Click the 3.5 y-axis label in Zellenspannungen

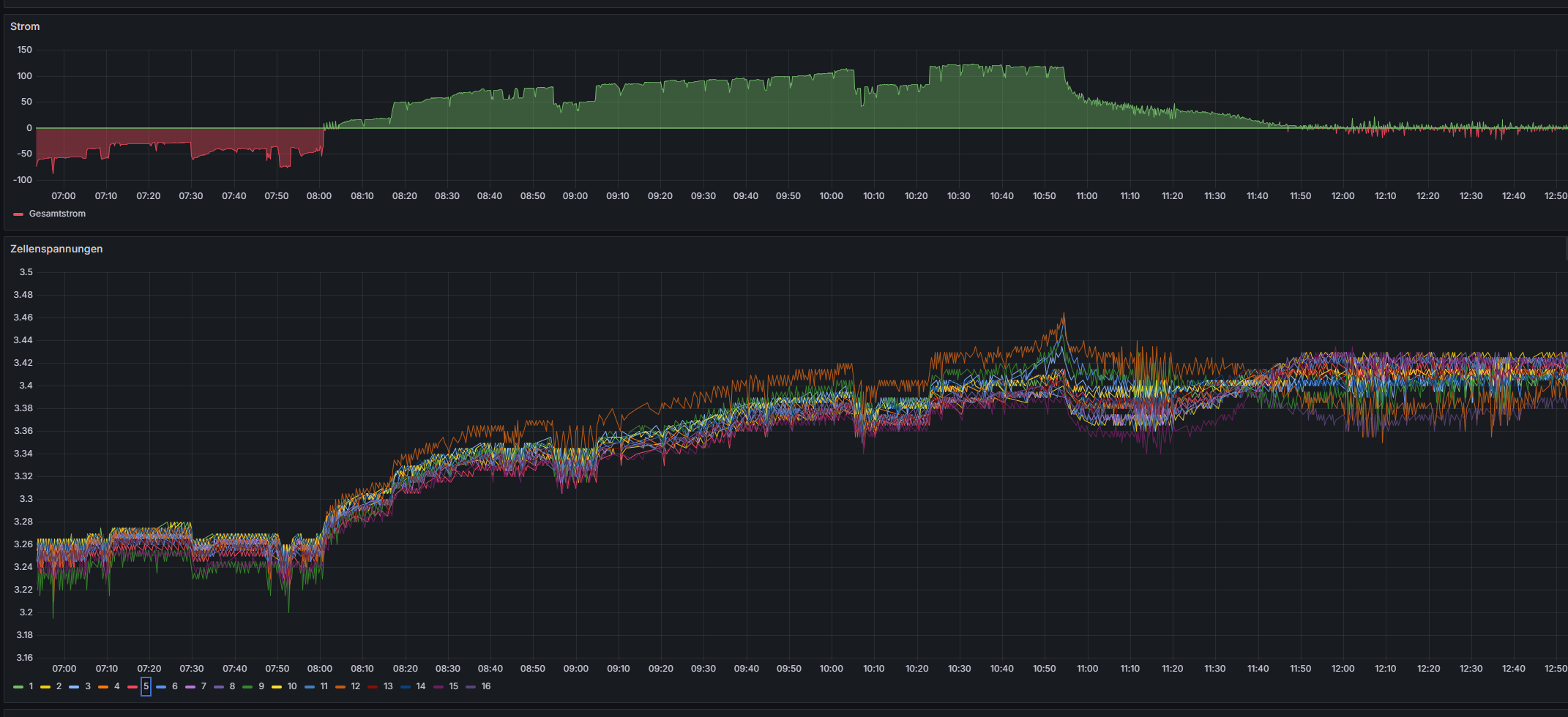[x=26, y=272]
